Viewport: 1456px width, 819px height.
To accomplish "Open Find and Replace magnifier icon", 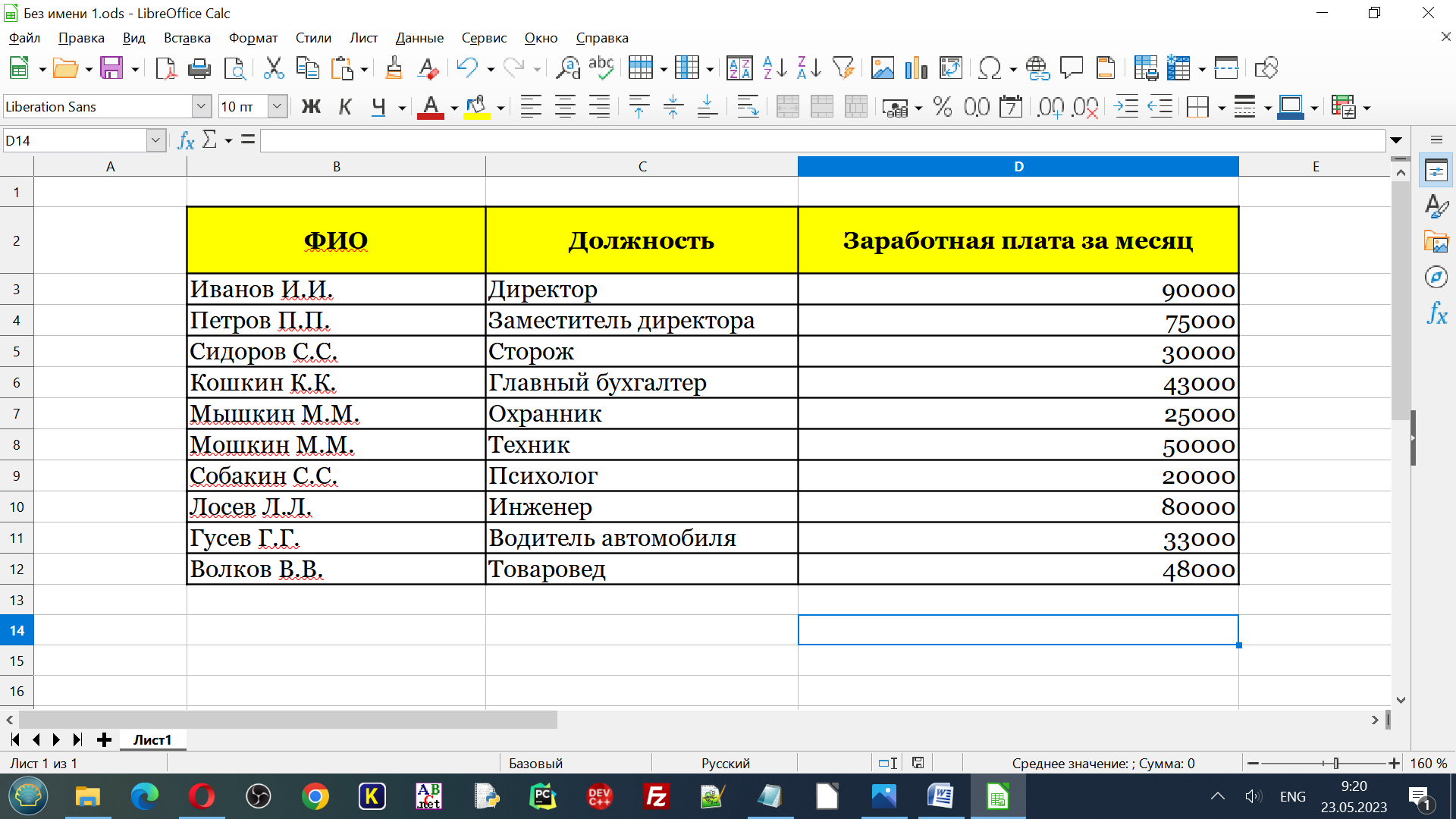I will coord(567,68).
